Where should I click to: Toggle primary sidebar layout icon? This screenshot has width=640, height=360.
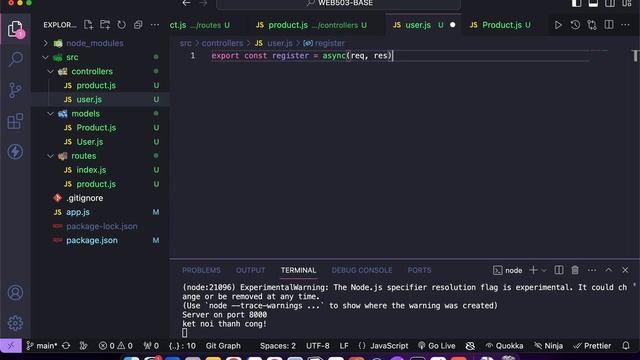click(x=576, y=3)
